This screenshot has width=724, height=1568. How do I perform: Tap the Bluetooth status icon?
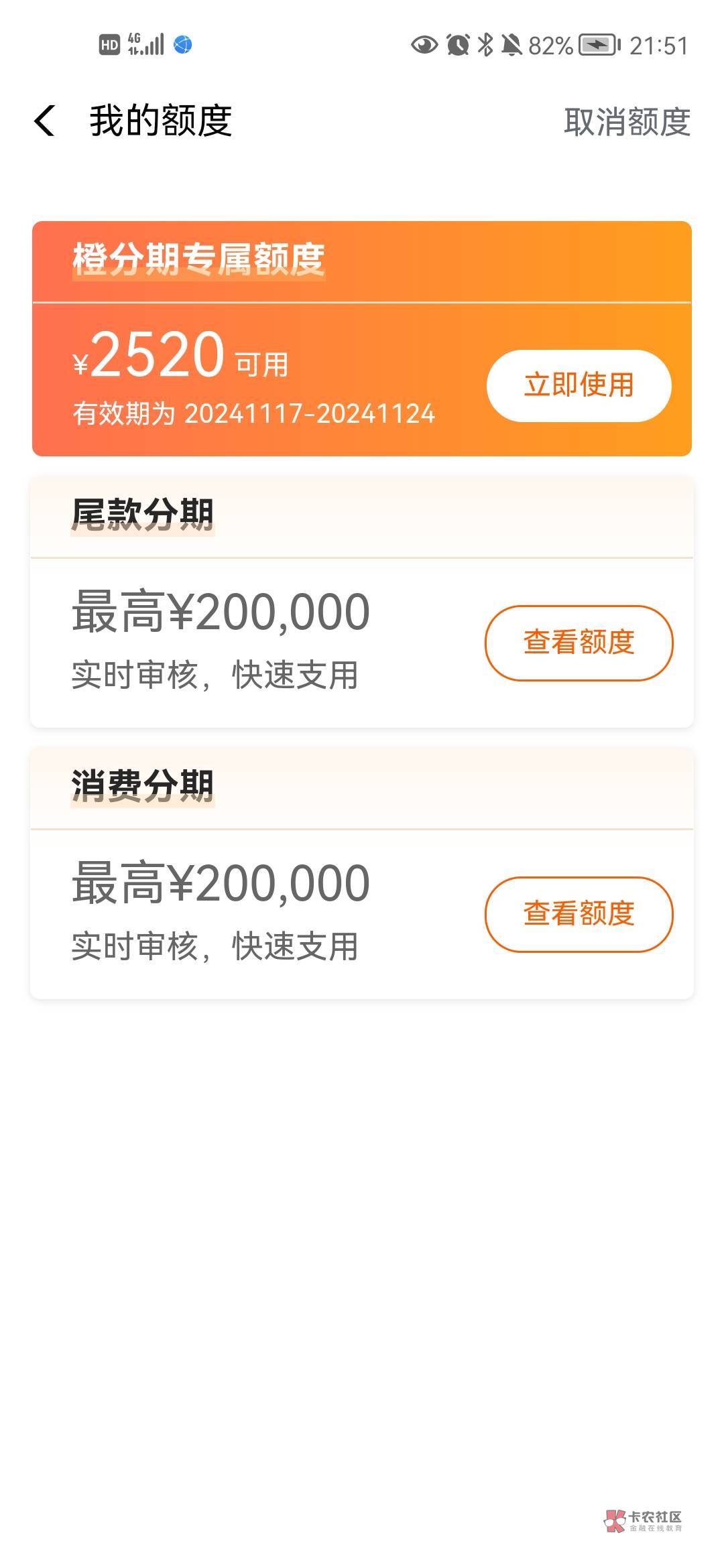(x=485, y=45)
